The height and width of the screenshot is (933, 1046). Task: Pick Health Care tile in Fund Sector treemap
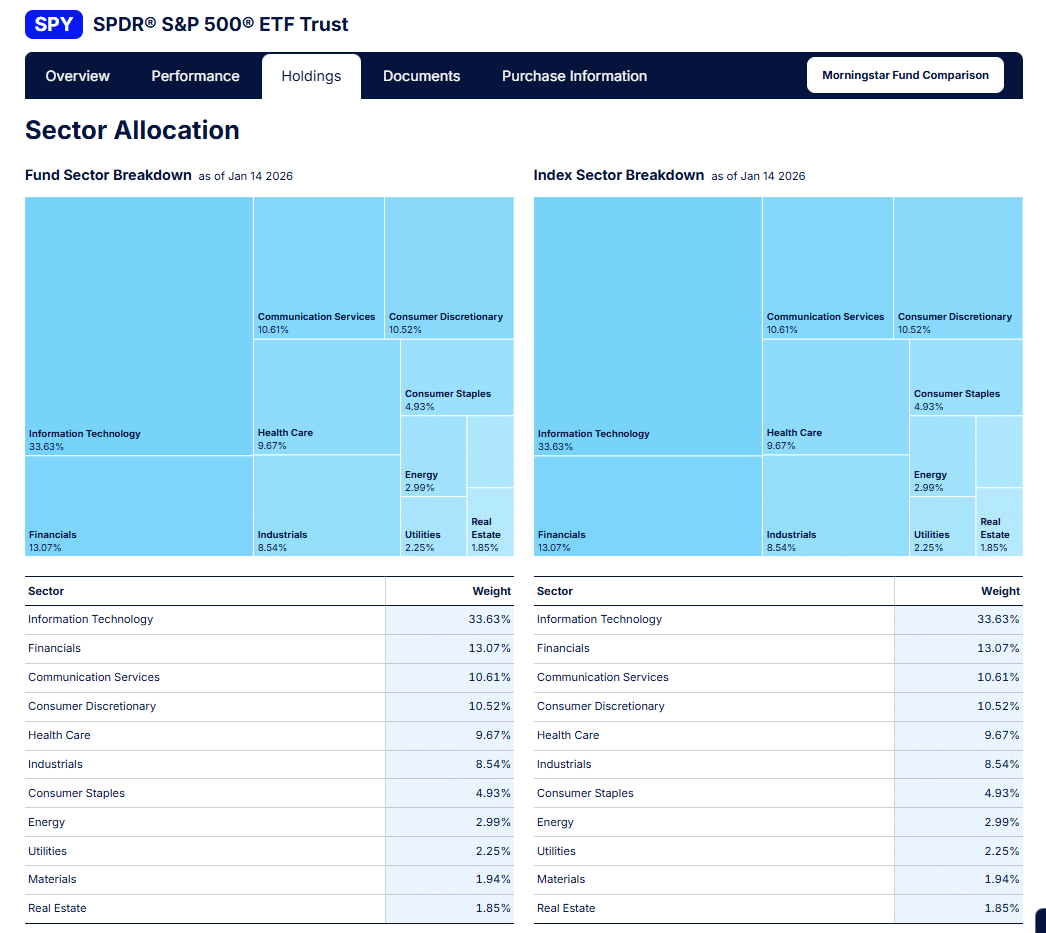point(326,397)
